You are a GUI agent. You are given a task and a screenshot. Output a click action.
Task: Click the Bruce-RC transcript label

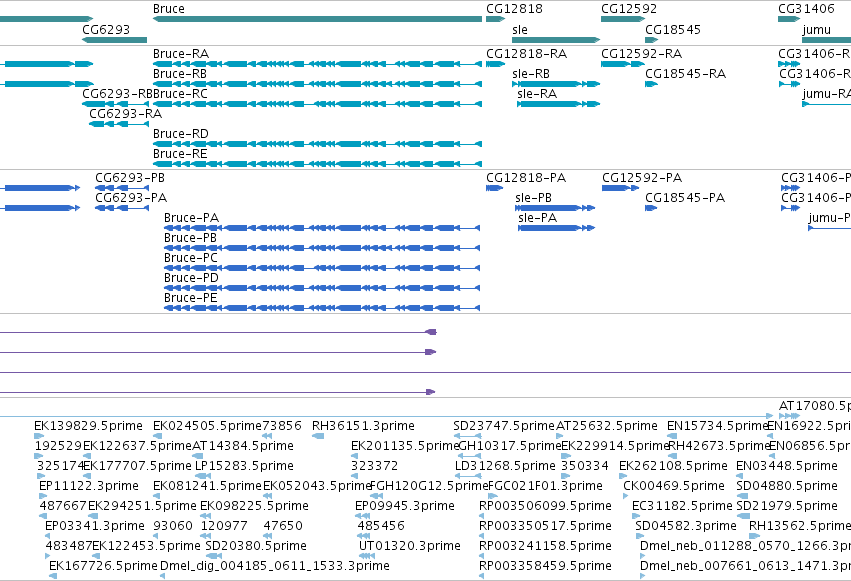pyautogui.click(x=180, y=94)
